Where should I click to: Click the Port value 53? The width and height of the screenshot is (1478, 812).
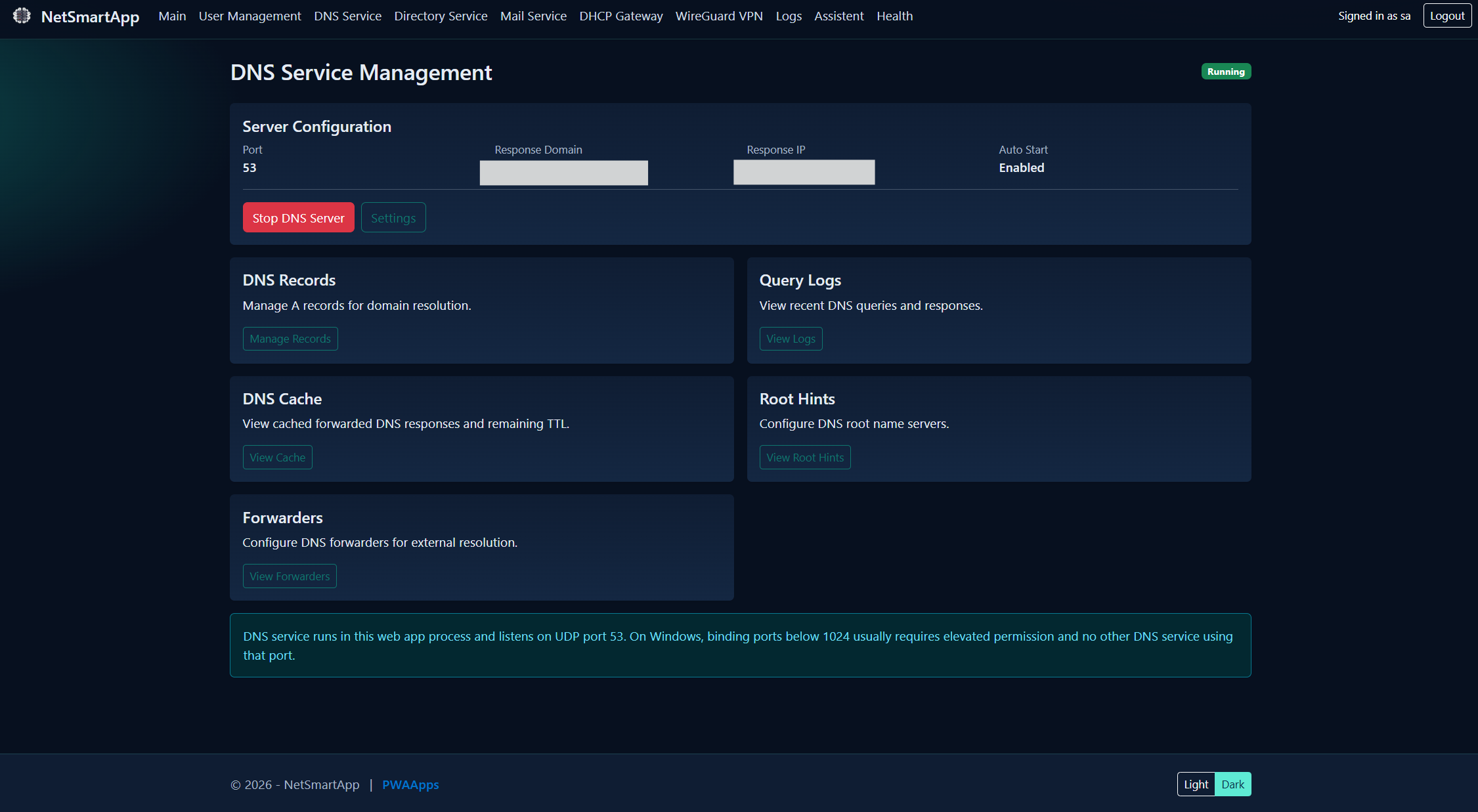pos(250,168)
